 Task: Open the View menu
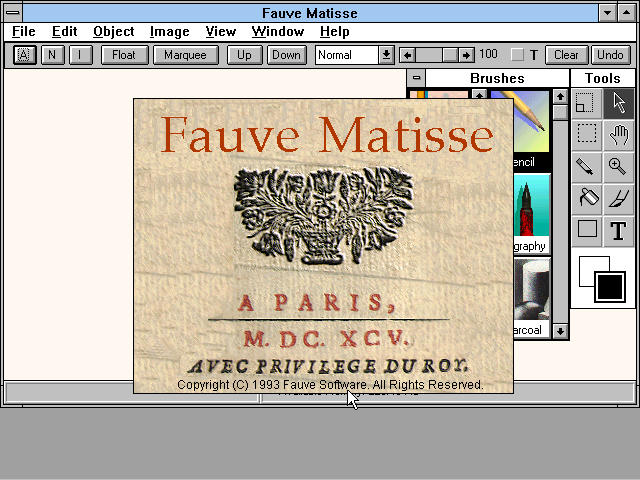(221, 31)
